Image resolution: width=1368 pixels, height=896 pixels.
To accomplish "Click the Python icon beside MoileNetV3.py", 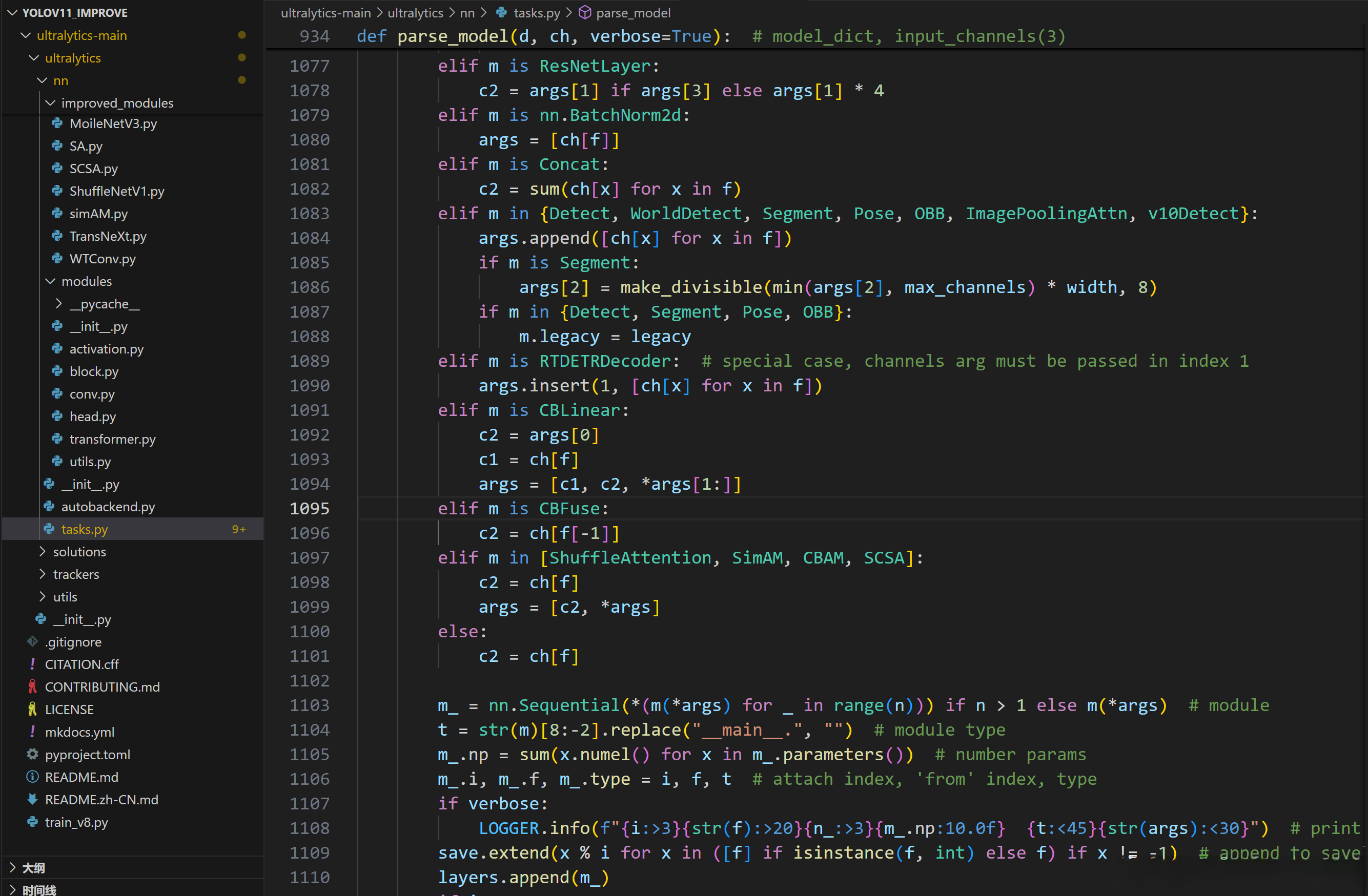I will pos(57,123).
